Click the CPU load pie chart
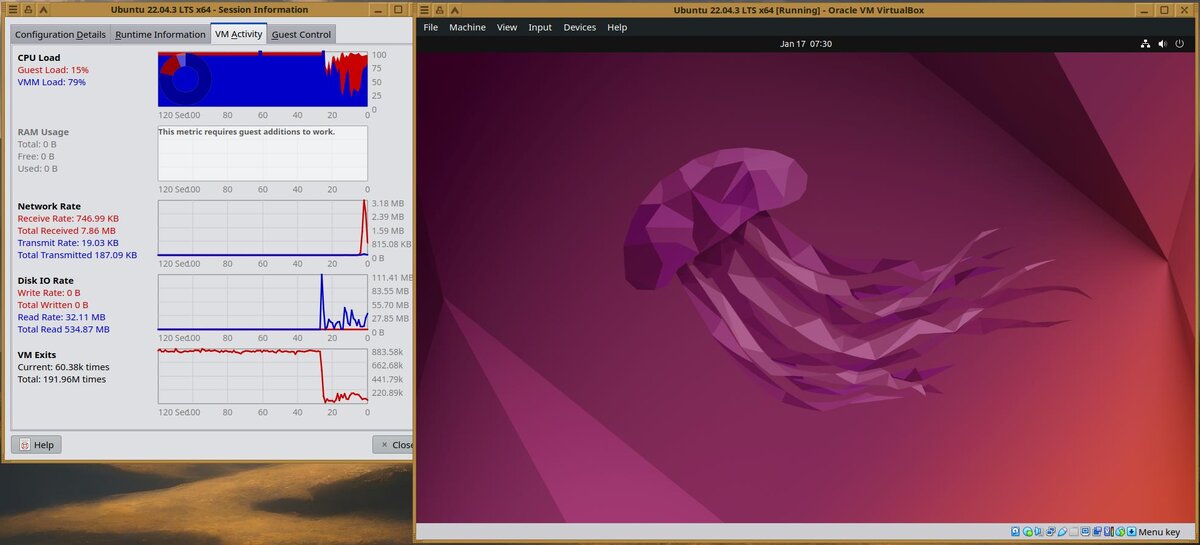This screenshot has height=545, width=1200. point(184,79)
